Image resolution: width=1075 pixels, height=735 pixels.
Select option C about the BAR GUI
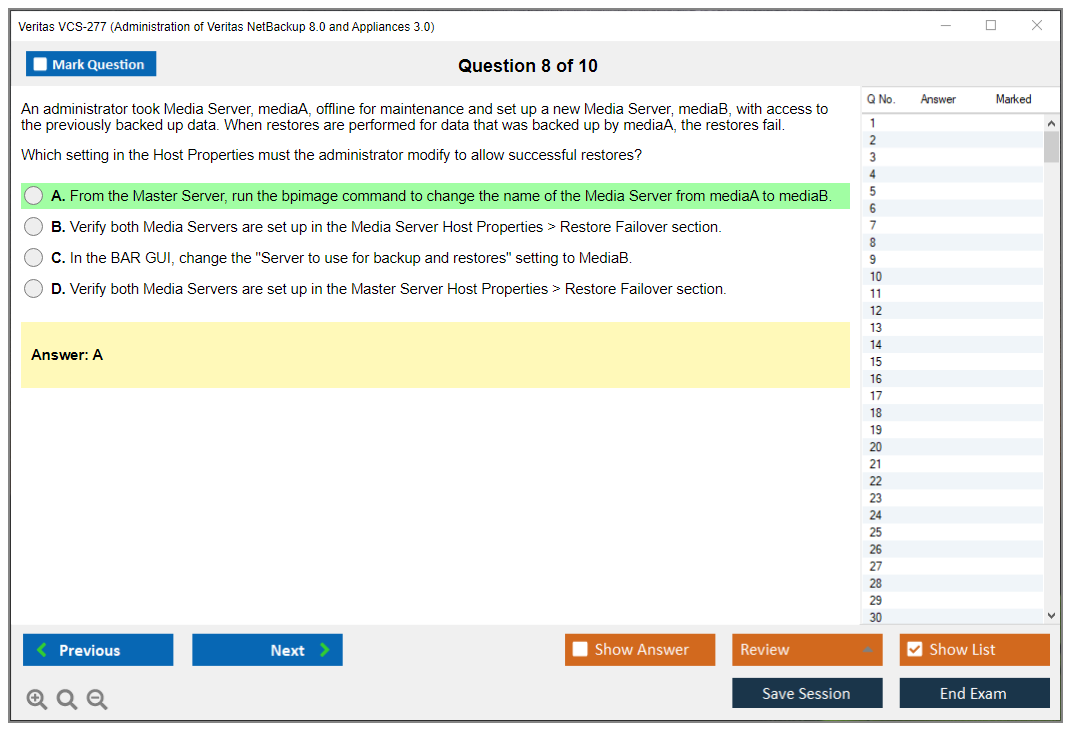click(x=34, y=258)
